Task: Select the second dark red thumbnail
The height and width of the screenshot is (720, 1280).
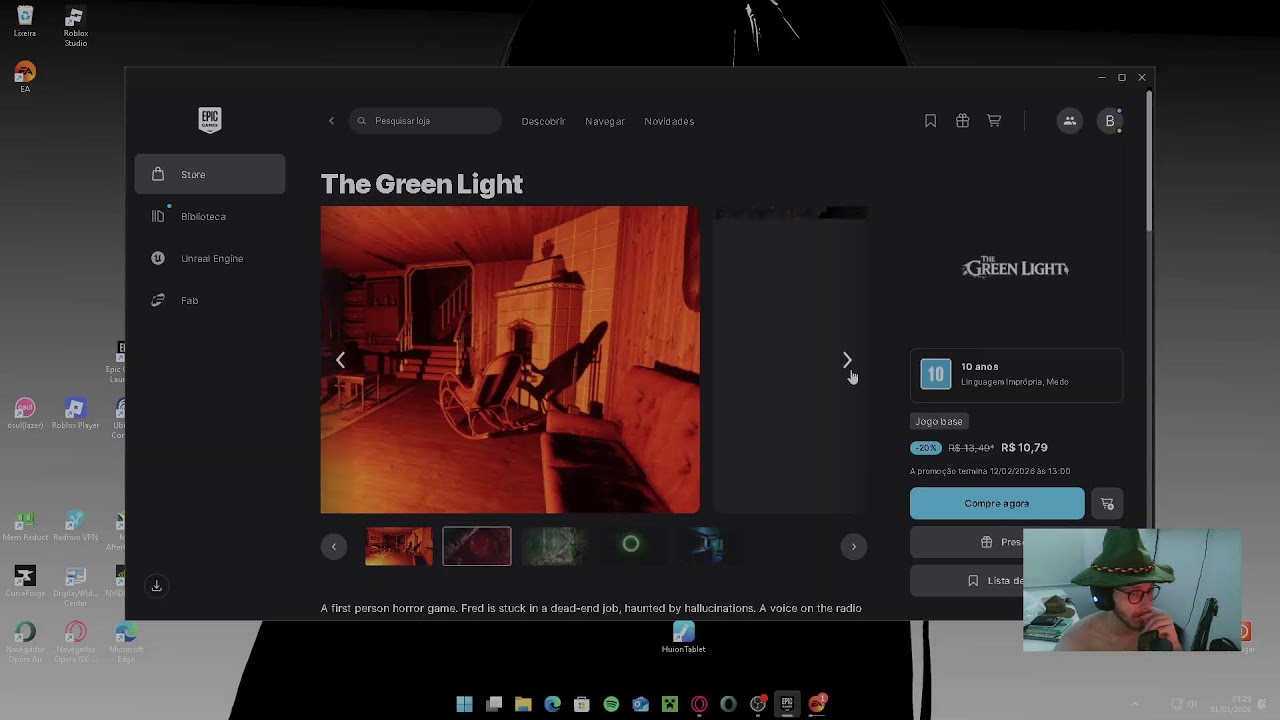Action: [x=477, y=546]
